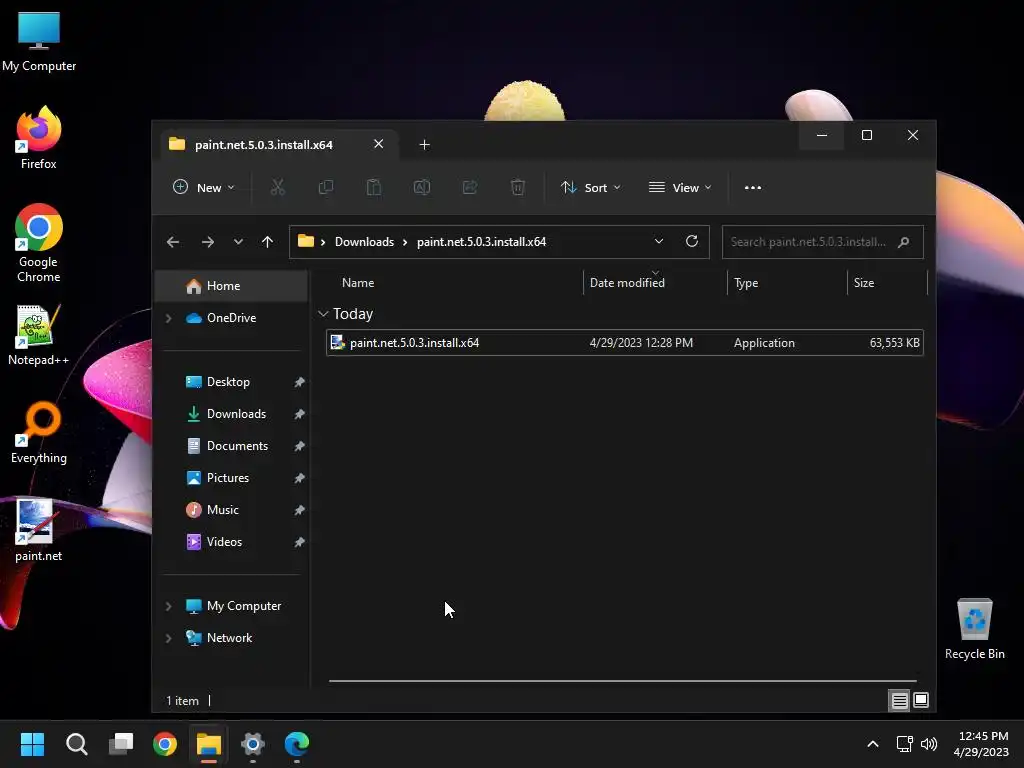1024x768 pixels.
Task: Click the Share icon in toolbar
Action: [470, 188]
